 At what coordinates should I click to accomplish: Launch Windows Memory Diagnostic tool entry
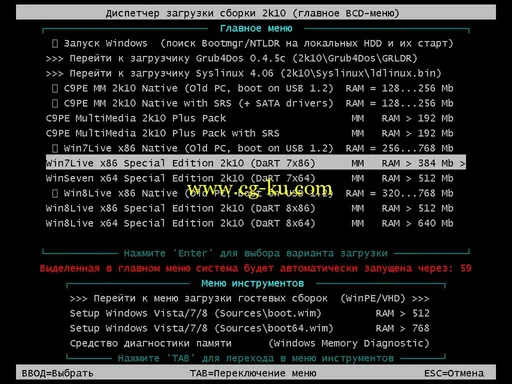[x=249, y=343]
